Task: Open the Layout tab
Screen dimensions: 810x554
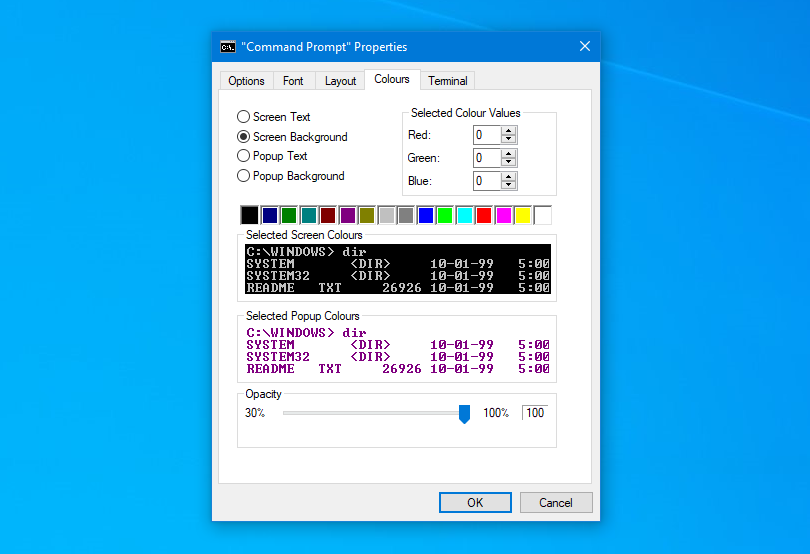Action: [340, 81]
